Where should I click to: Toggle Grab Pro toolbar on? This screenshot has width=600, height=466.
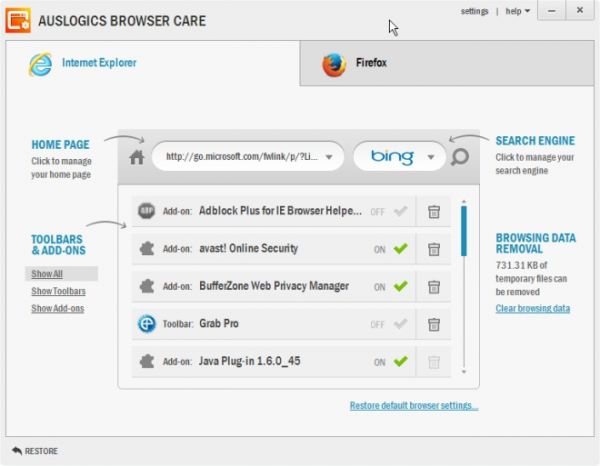pyautogui.click(x=401, y=324)
